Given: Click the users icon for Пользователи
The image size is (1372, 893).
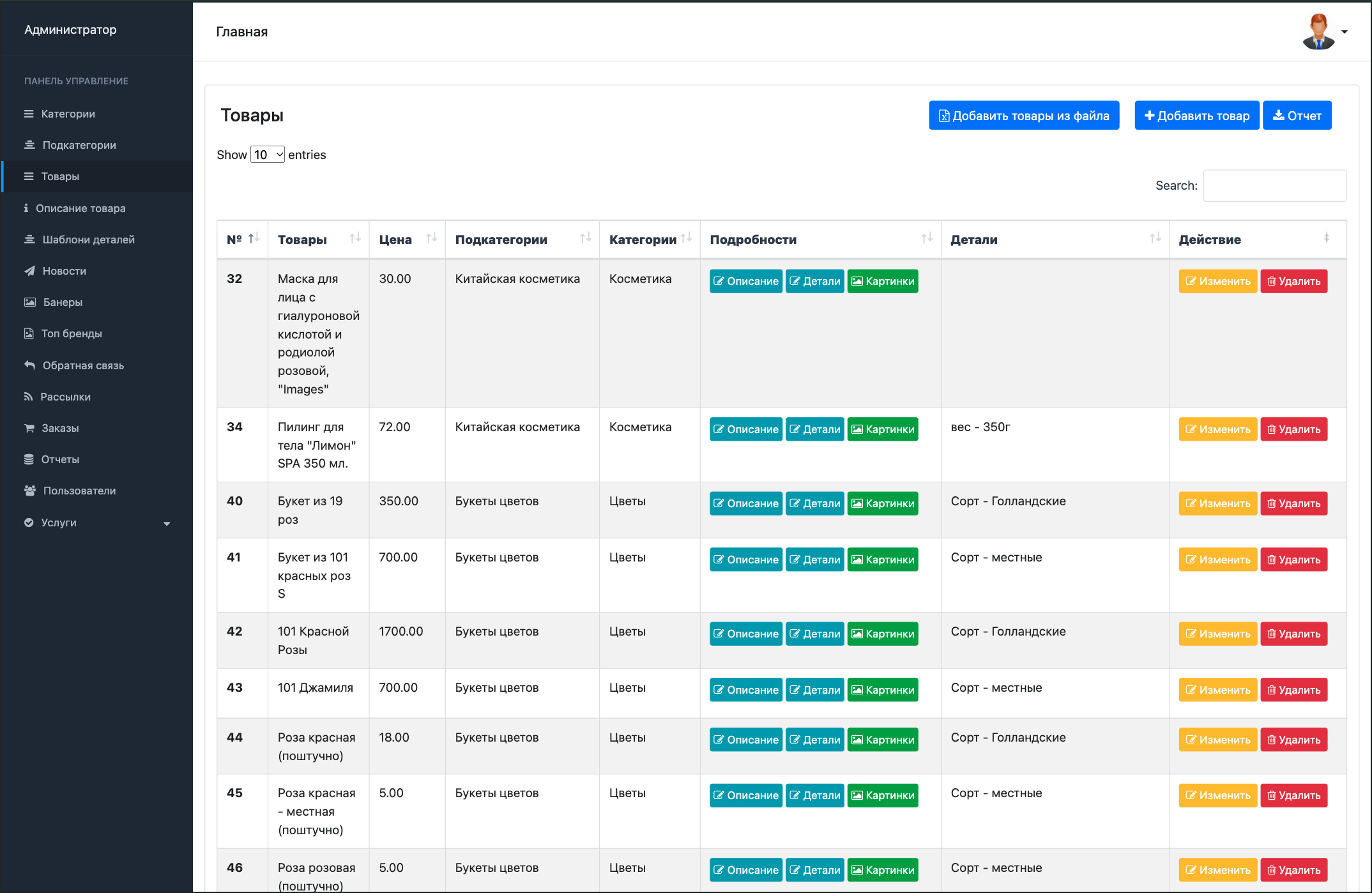Looking at the screenshot, I should point(30,491).
